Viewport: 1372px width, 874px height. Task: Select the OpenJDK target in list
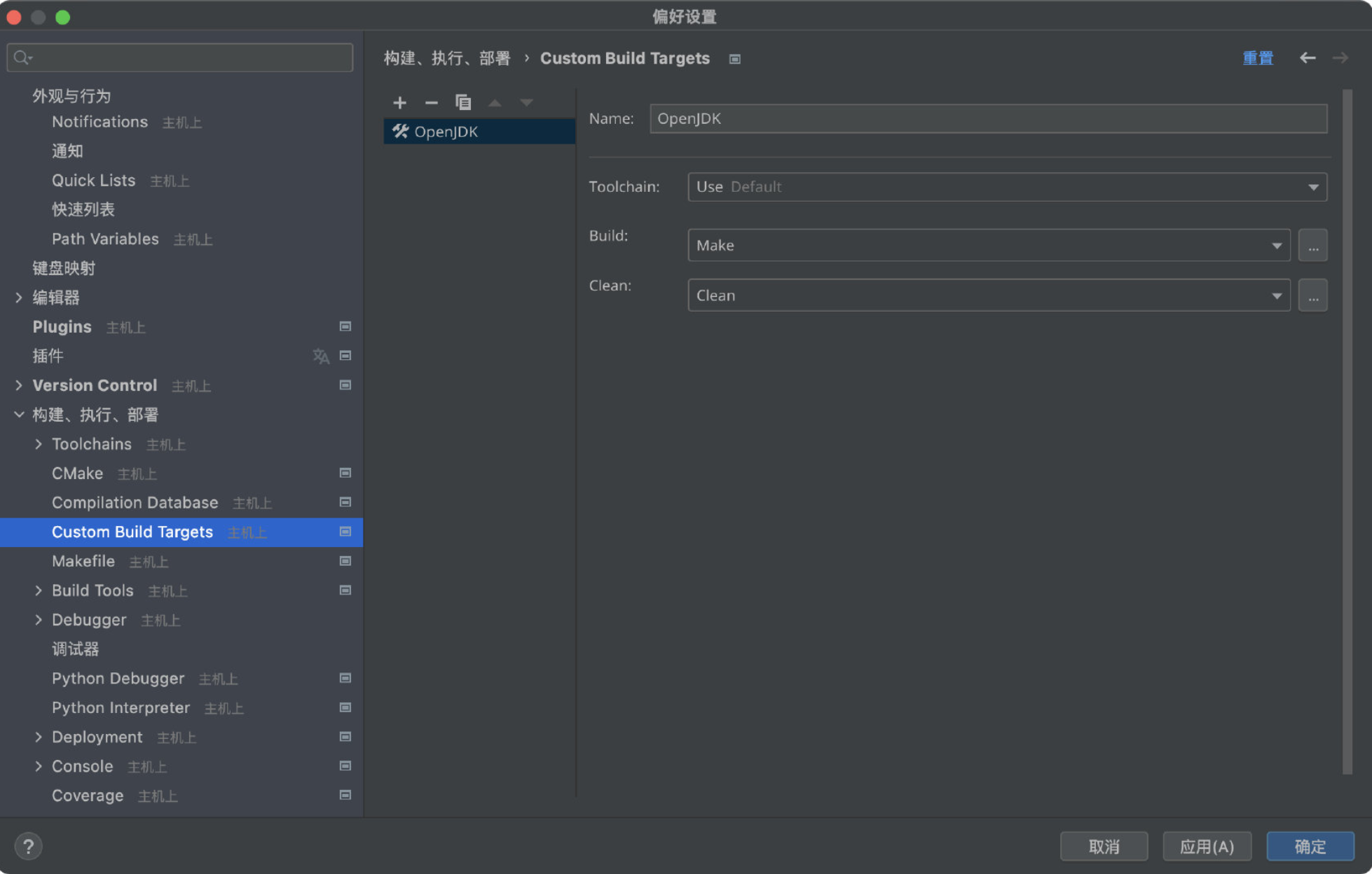coord(479,132)
